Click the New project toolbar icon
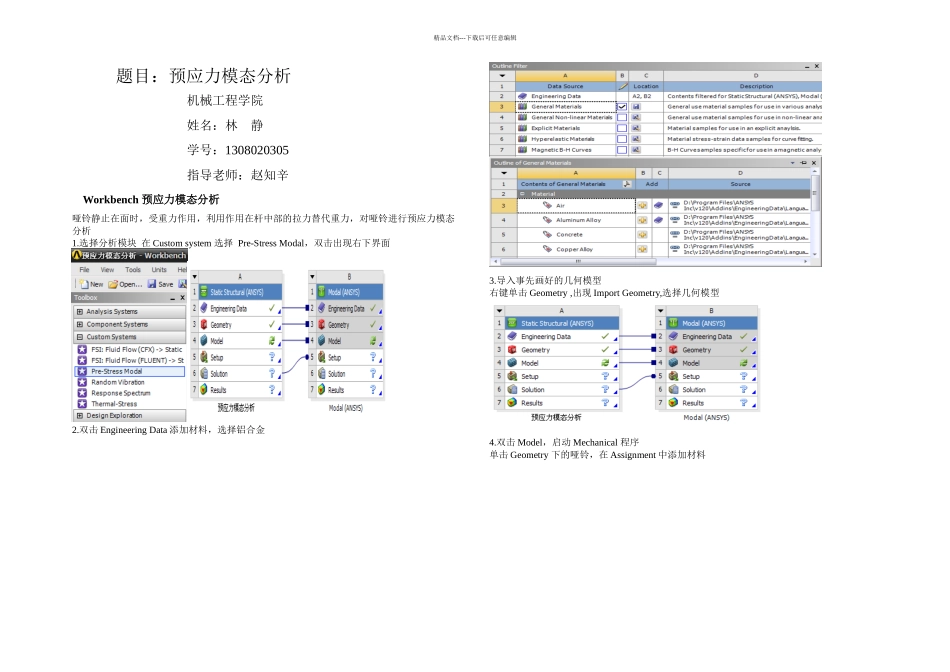950x672 pixels. pyautogui.click(x=84, y=284)
